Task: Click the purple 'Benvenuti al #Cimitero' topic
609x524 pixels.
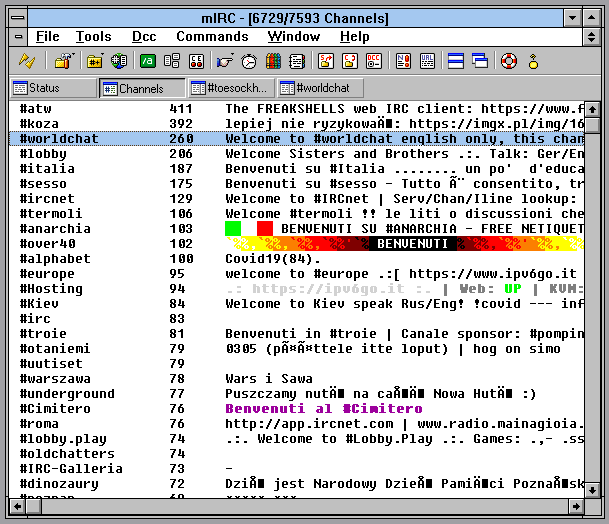Action: point(324,409)
